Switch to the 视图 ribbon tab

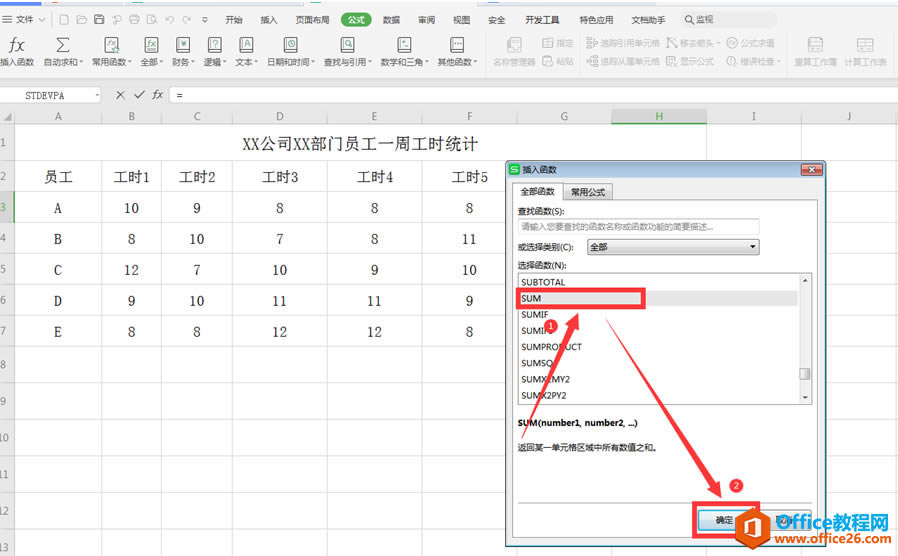pyautogui.click(x=461, y=19)
